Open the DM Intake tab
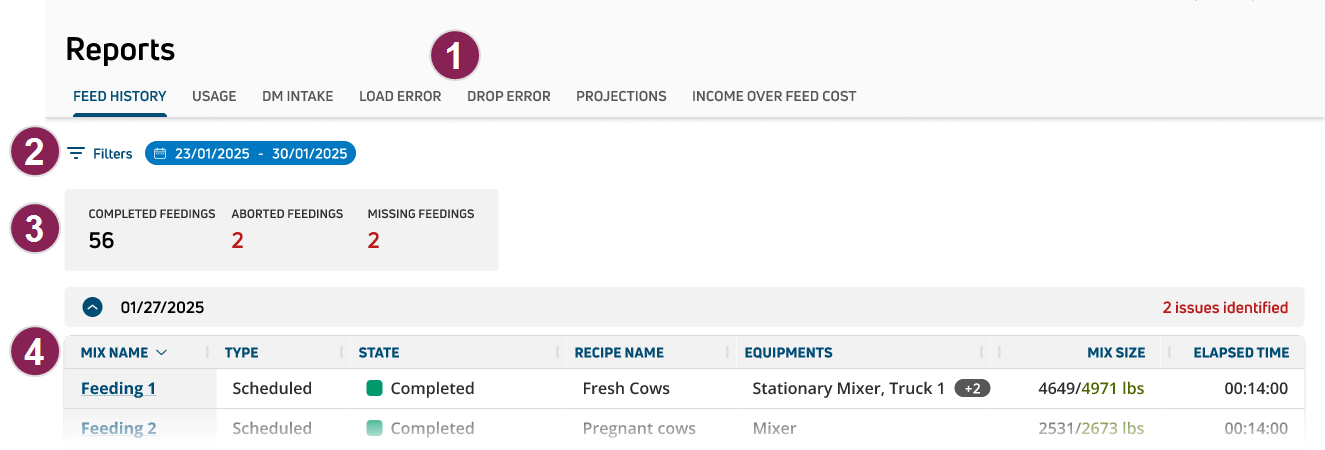The height and width of the screenshot is (450, 1325). point(298,96)
